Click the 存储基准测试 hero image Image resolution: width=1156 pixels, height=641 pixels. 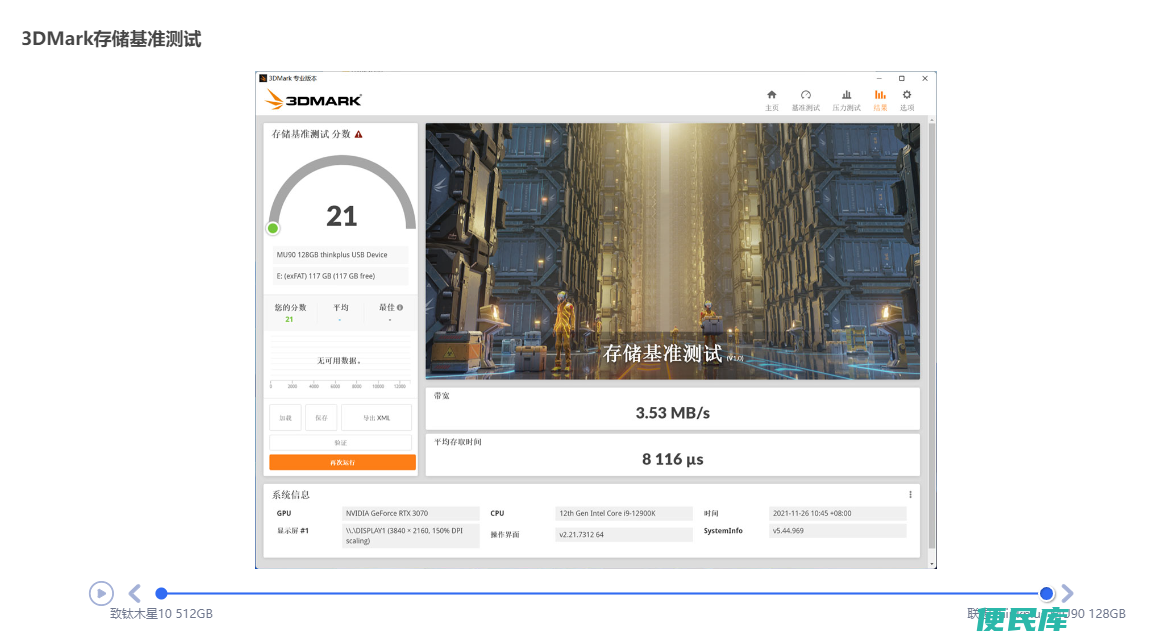(x=672, y=252)
